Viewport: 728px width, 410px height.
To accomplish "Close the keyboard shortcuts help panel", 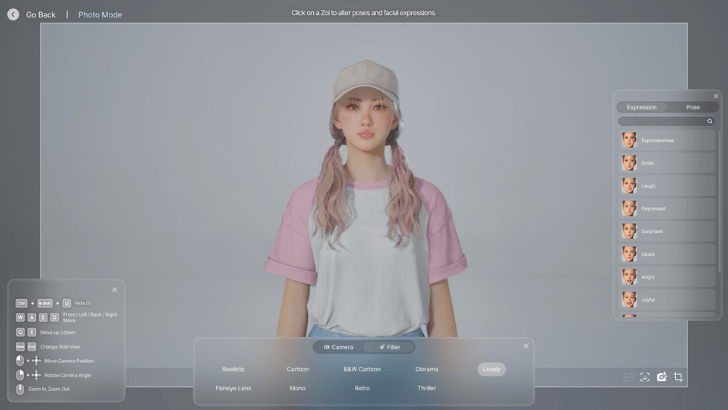I will (114, 290).
